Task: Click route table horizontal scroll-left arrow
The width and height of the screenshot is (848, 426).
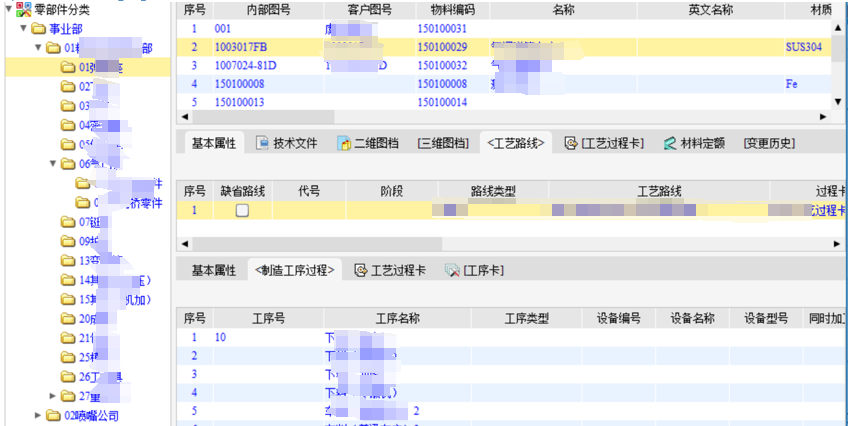Action: pos(184,244)
